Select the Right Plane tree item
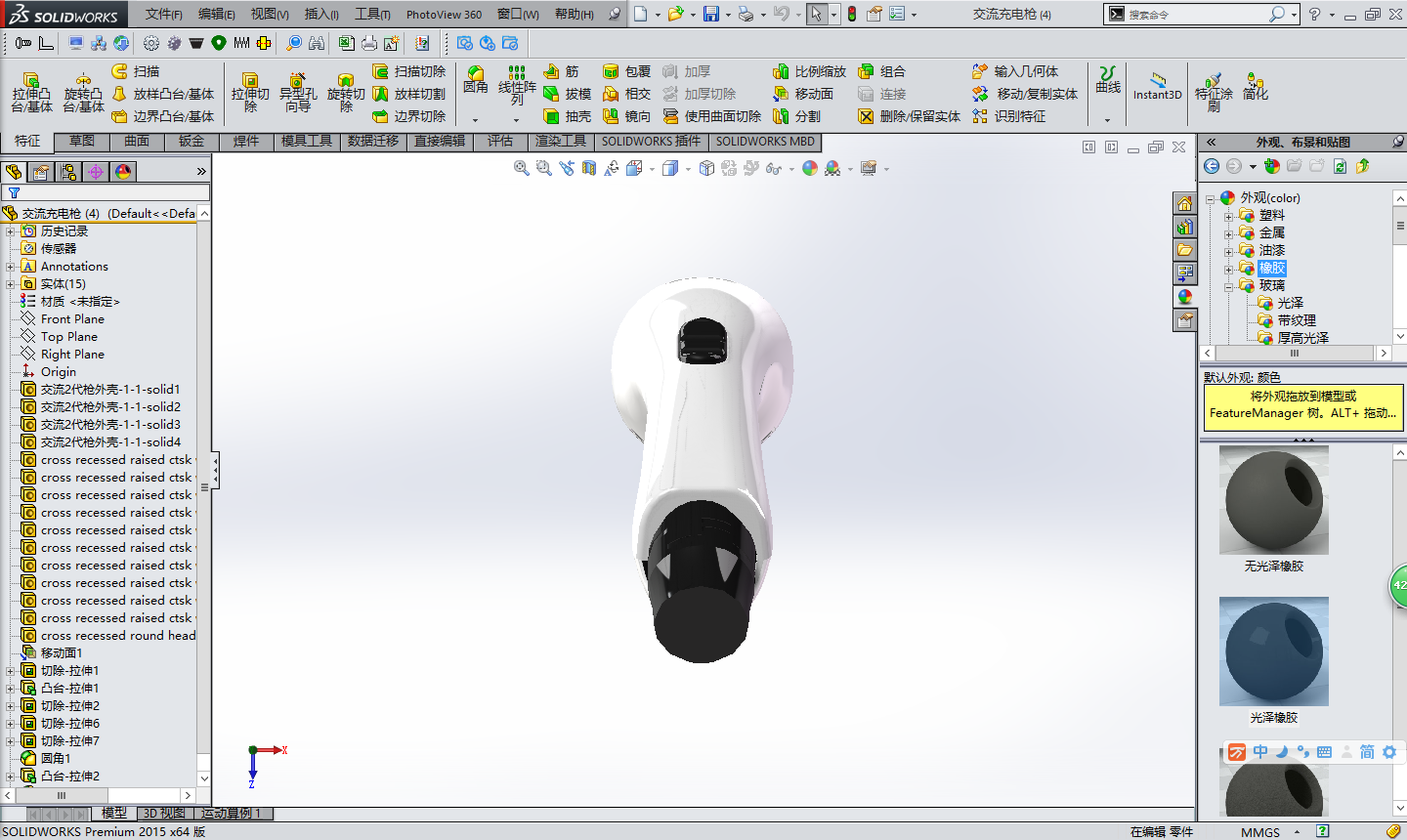 [72, 355]
